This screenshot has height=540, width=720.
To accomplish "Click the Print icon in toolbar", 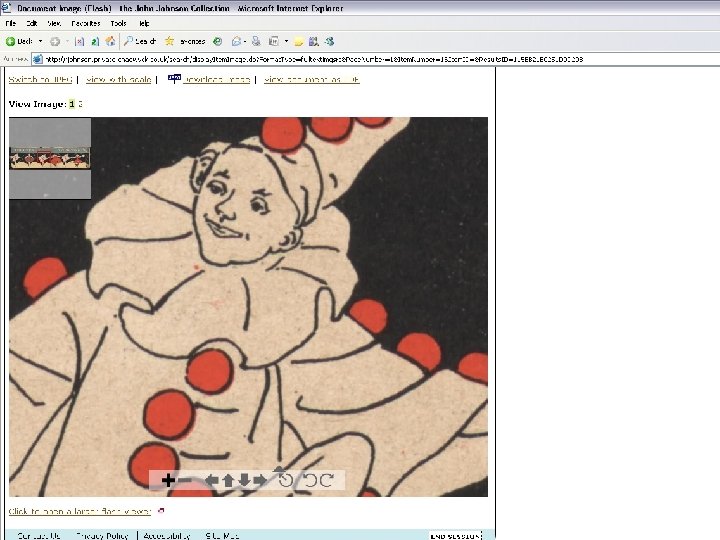I will [x=256, y=42].
